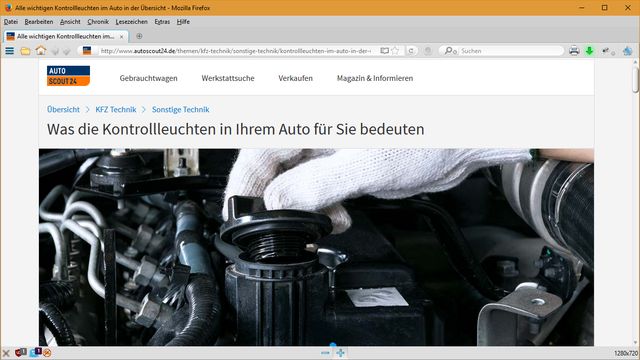Go to the home page
The width and height of the screenshot is (640, 360).
41,51
